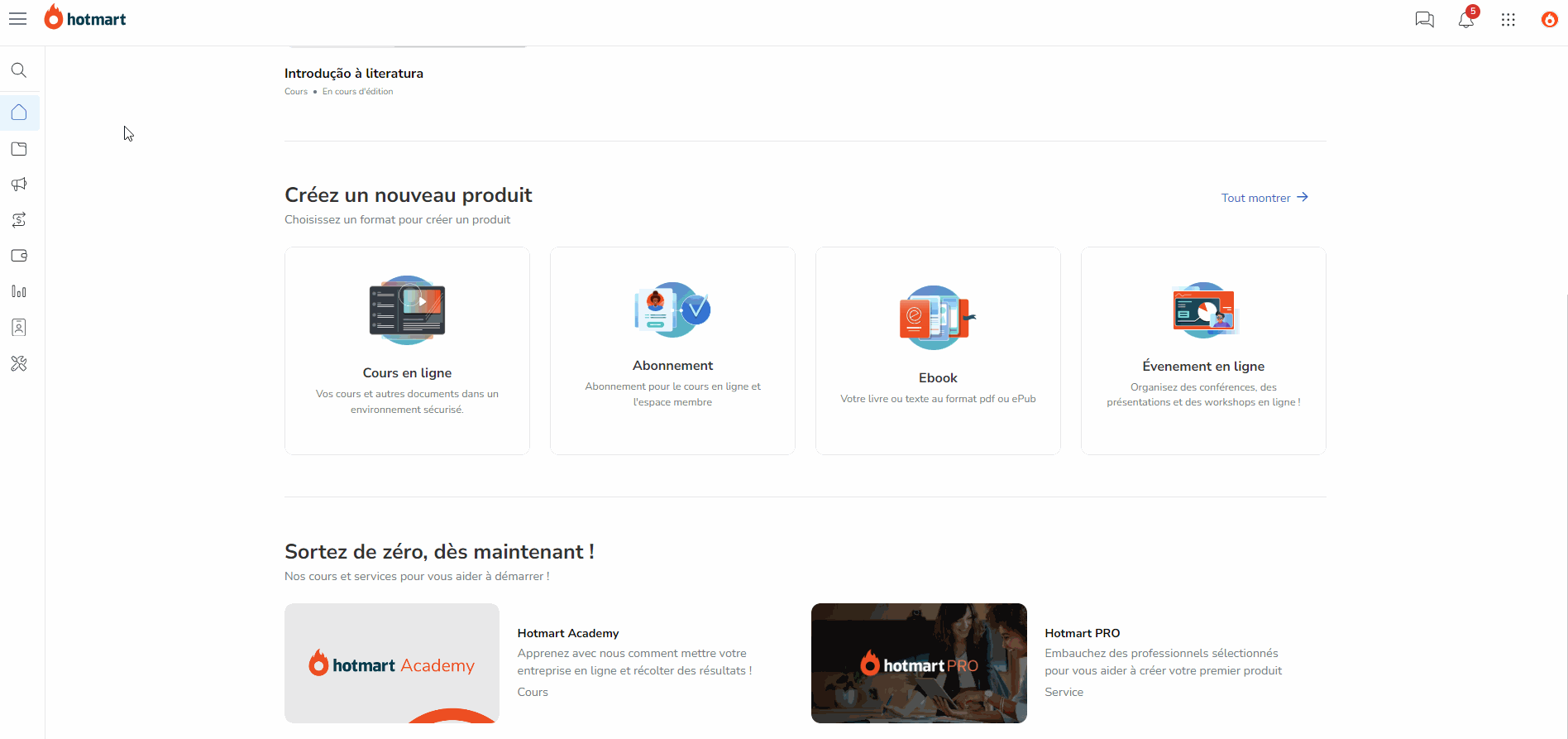Click 'Abonnement pour le cours en ligne' description
Image resolution: width=1568 pixels, height=739 pixels.
tap(672, 394)
